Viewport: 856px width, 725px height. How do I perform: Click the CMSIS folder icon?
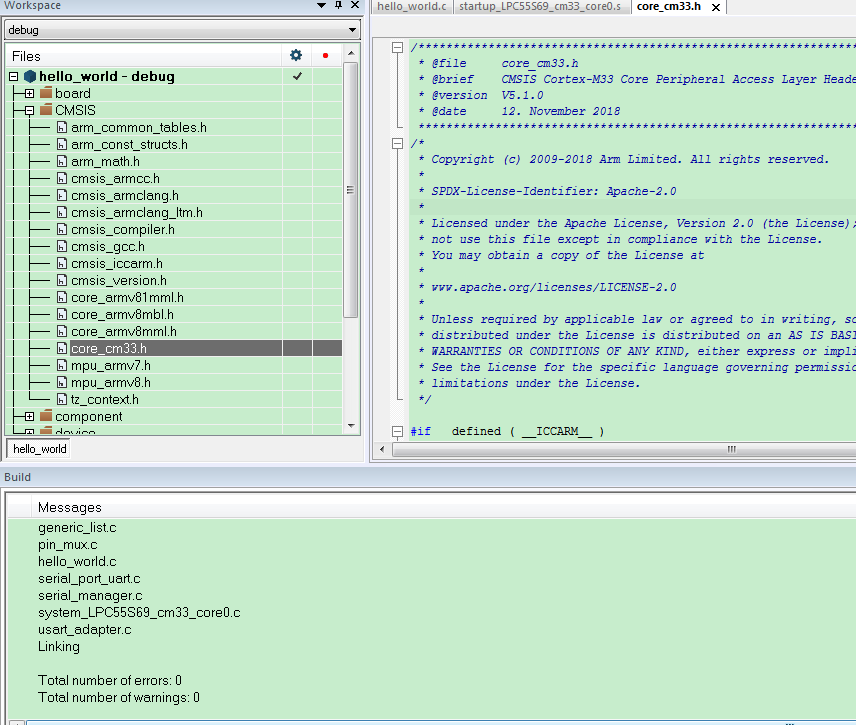[x=46, y=110]
